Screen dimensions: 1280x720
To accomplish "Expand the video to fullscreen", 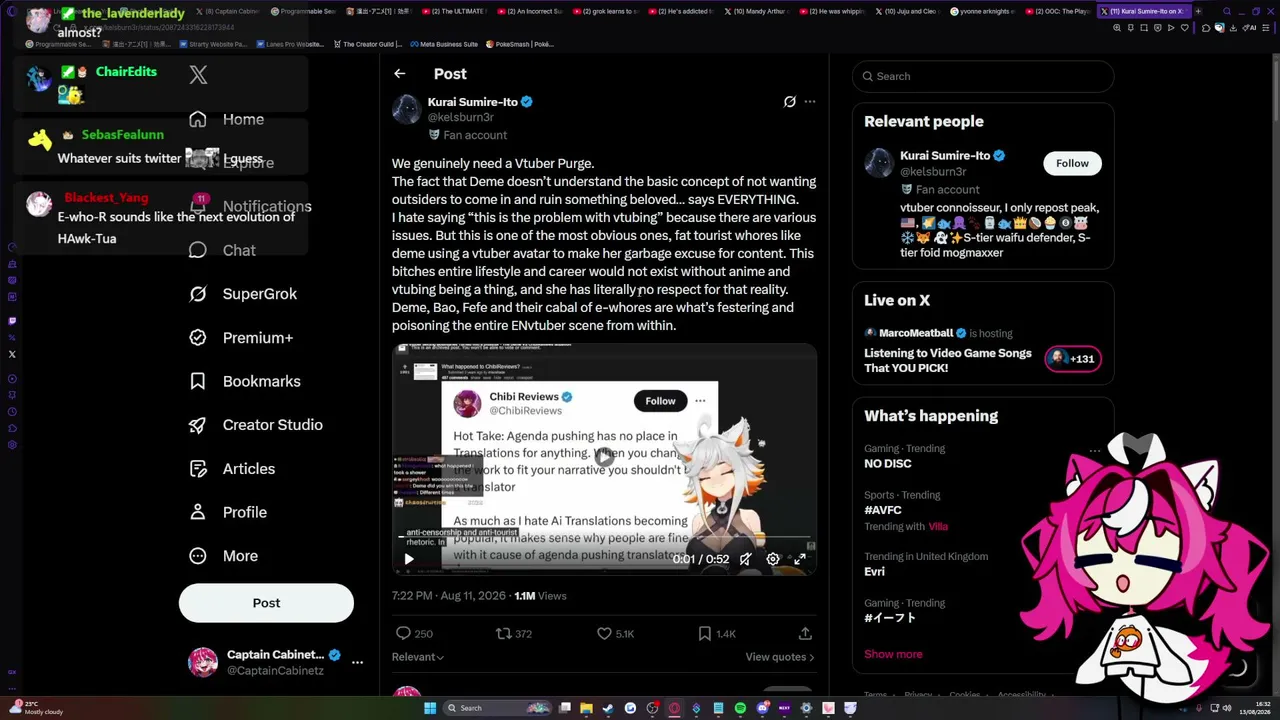I will tap(800, 559).
